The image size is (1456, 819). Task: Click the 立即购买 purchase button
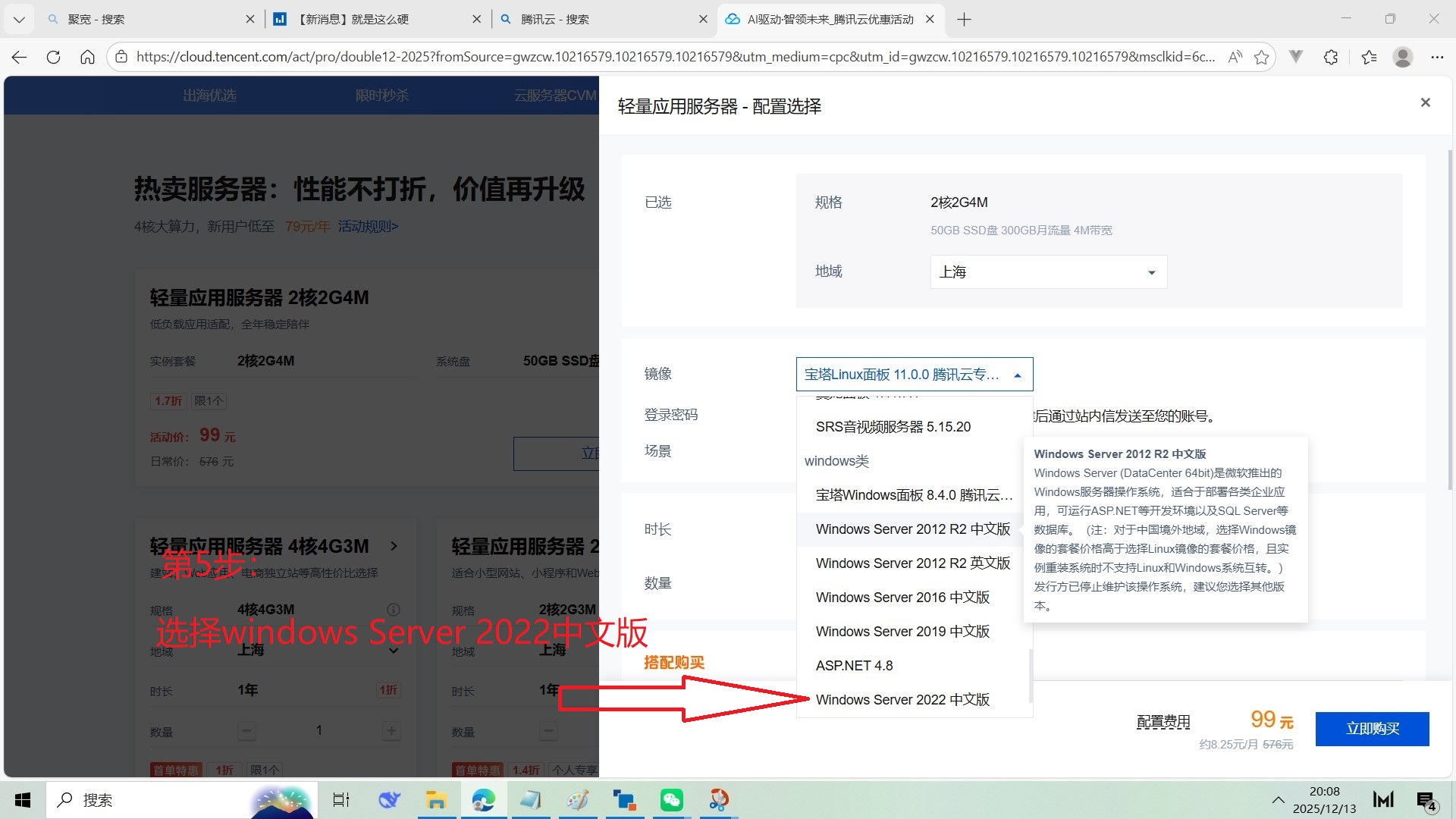(1372, 729)
